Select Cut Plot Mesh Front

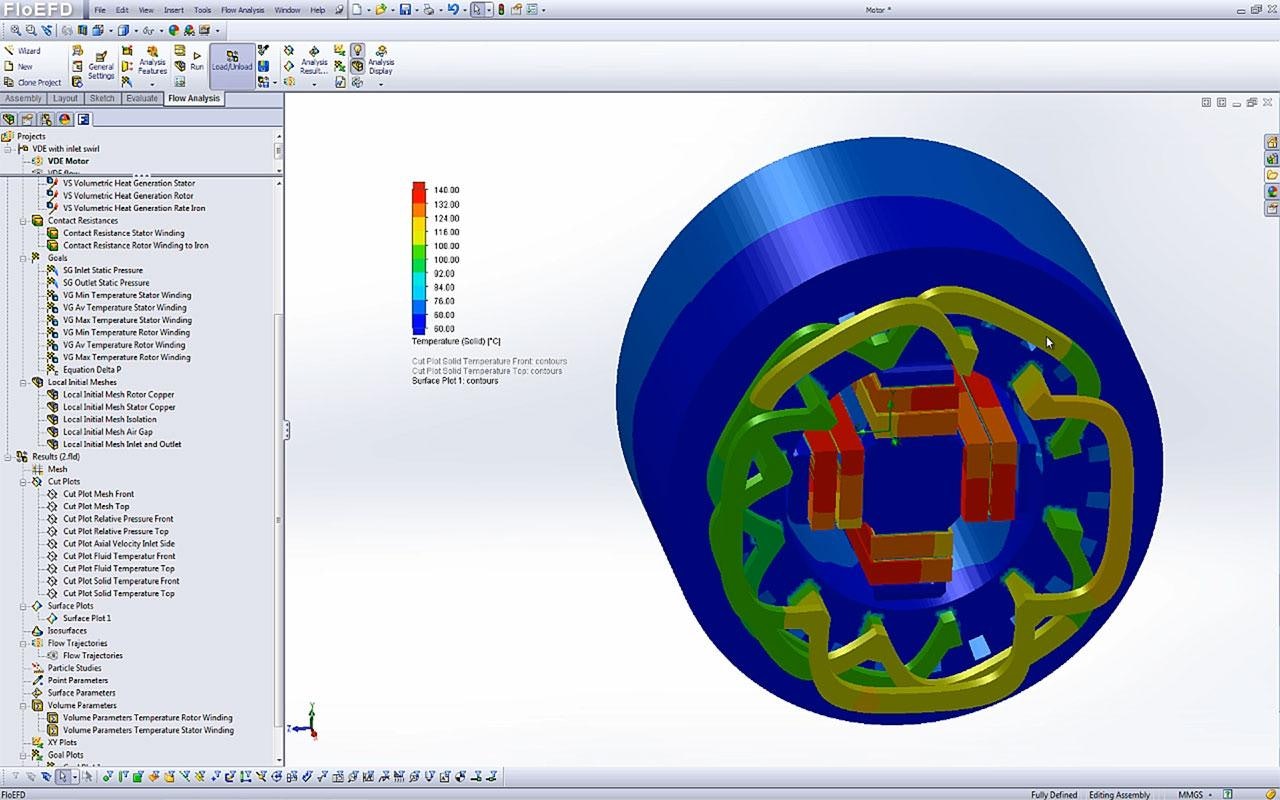coord(98,494)
